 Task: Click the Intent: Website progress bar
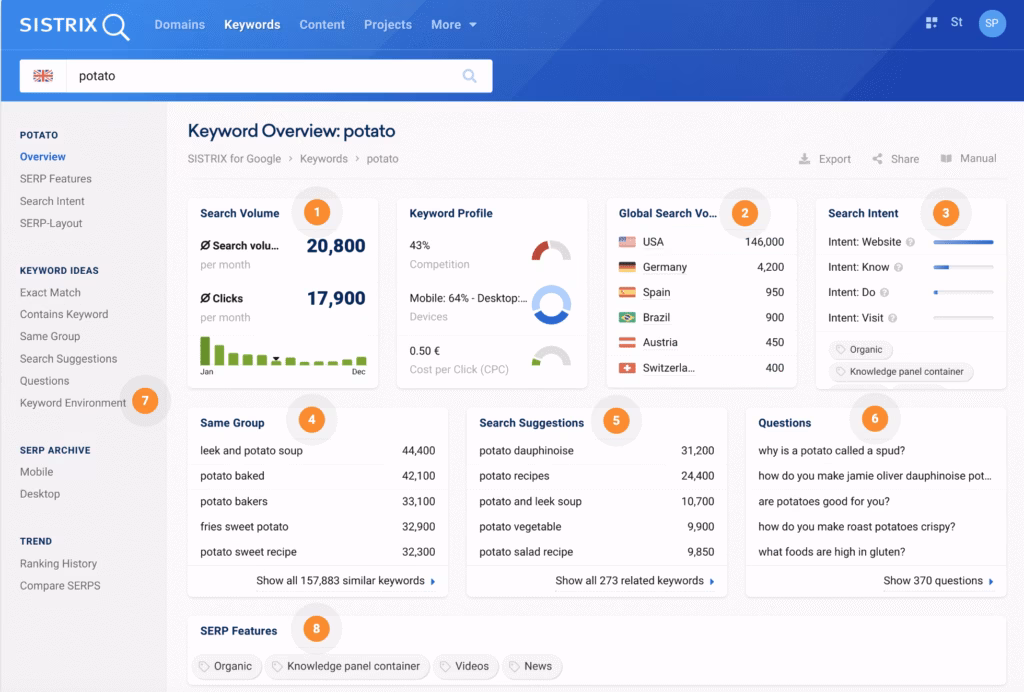click(x=962, y=242)
